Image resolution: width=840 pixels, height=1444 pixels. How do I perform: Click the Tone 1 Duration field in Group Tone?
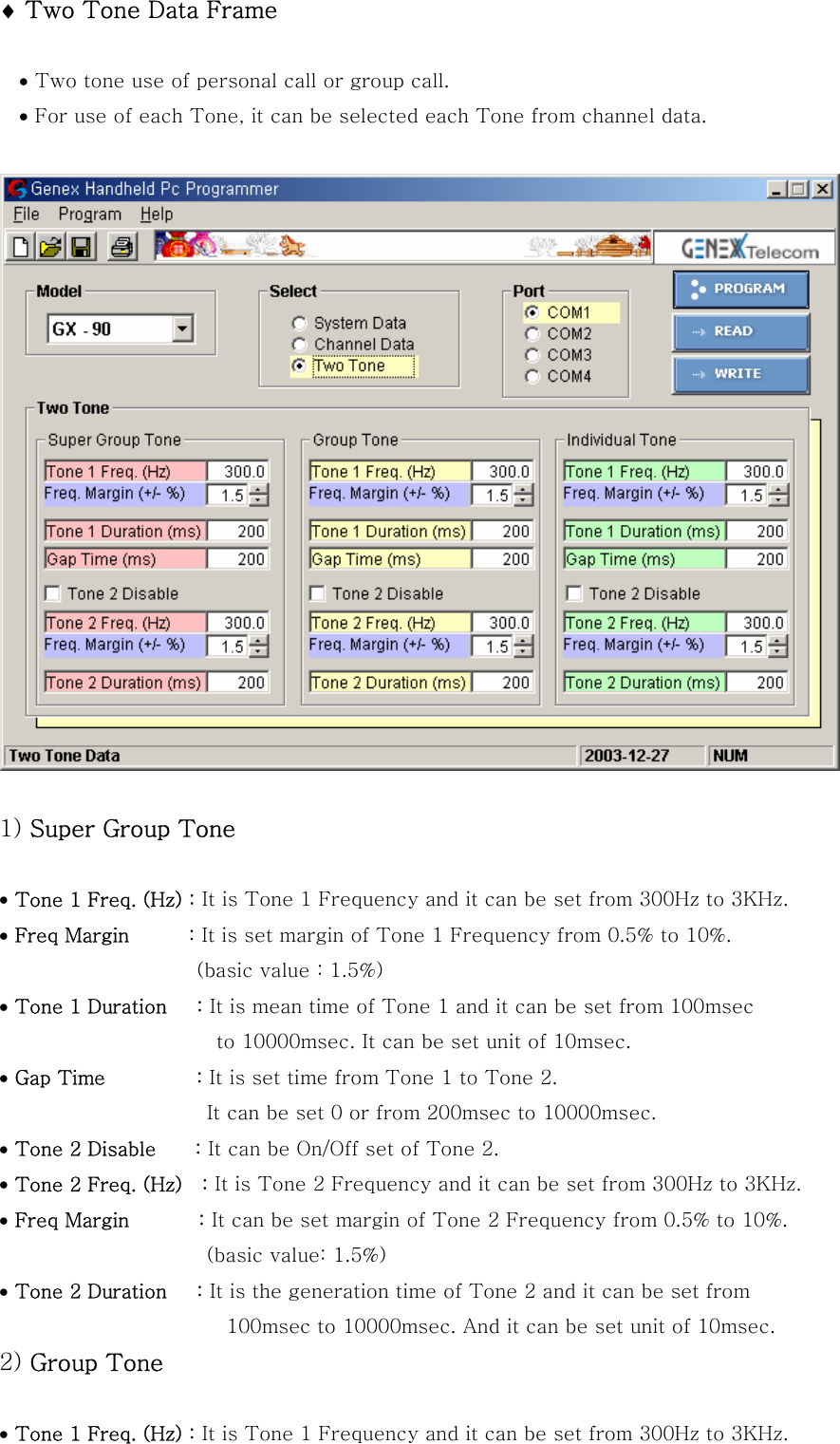389,531
